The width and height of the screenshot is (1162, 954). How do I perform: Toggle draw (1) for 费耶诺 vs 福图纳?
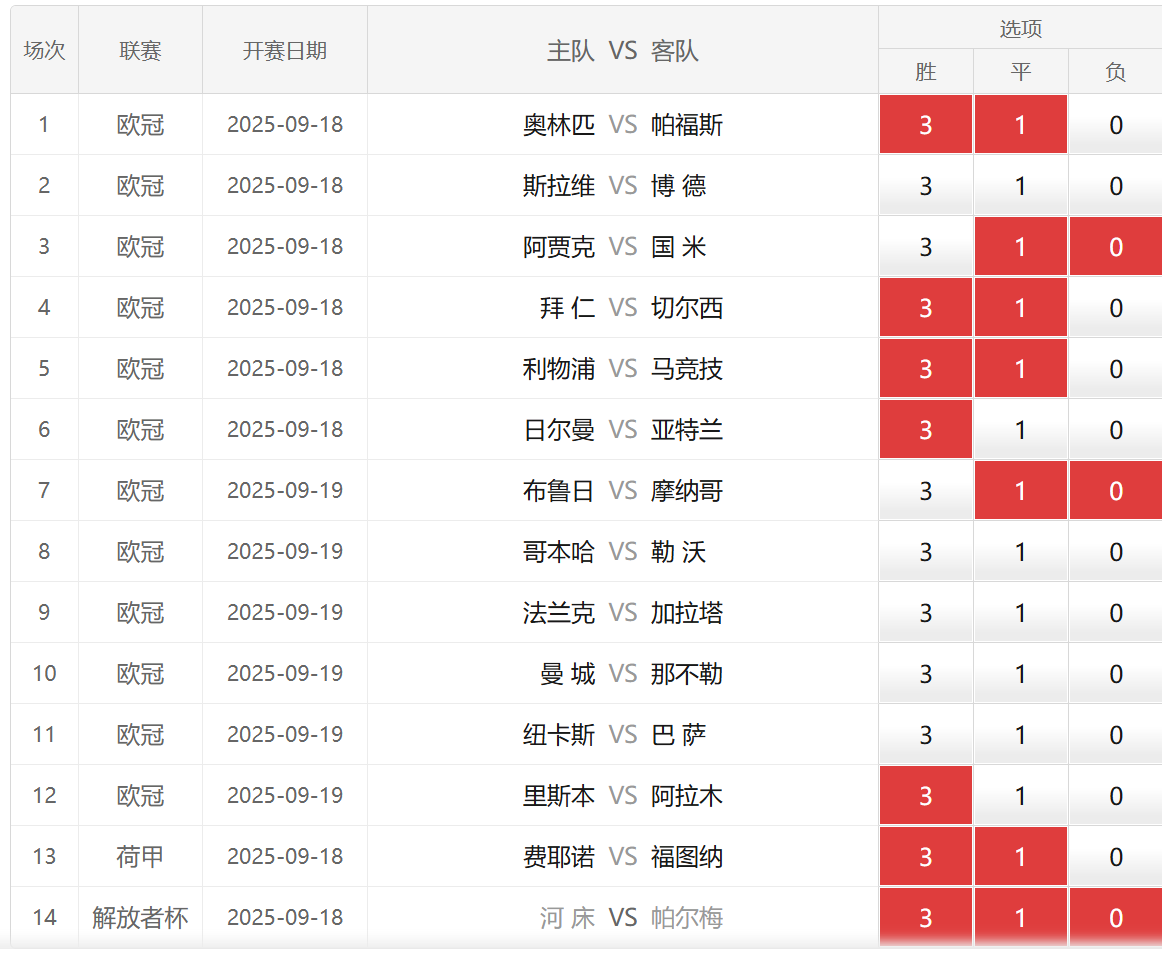tap(1020, 856)
